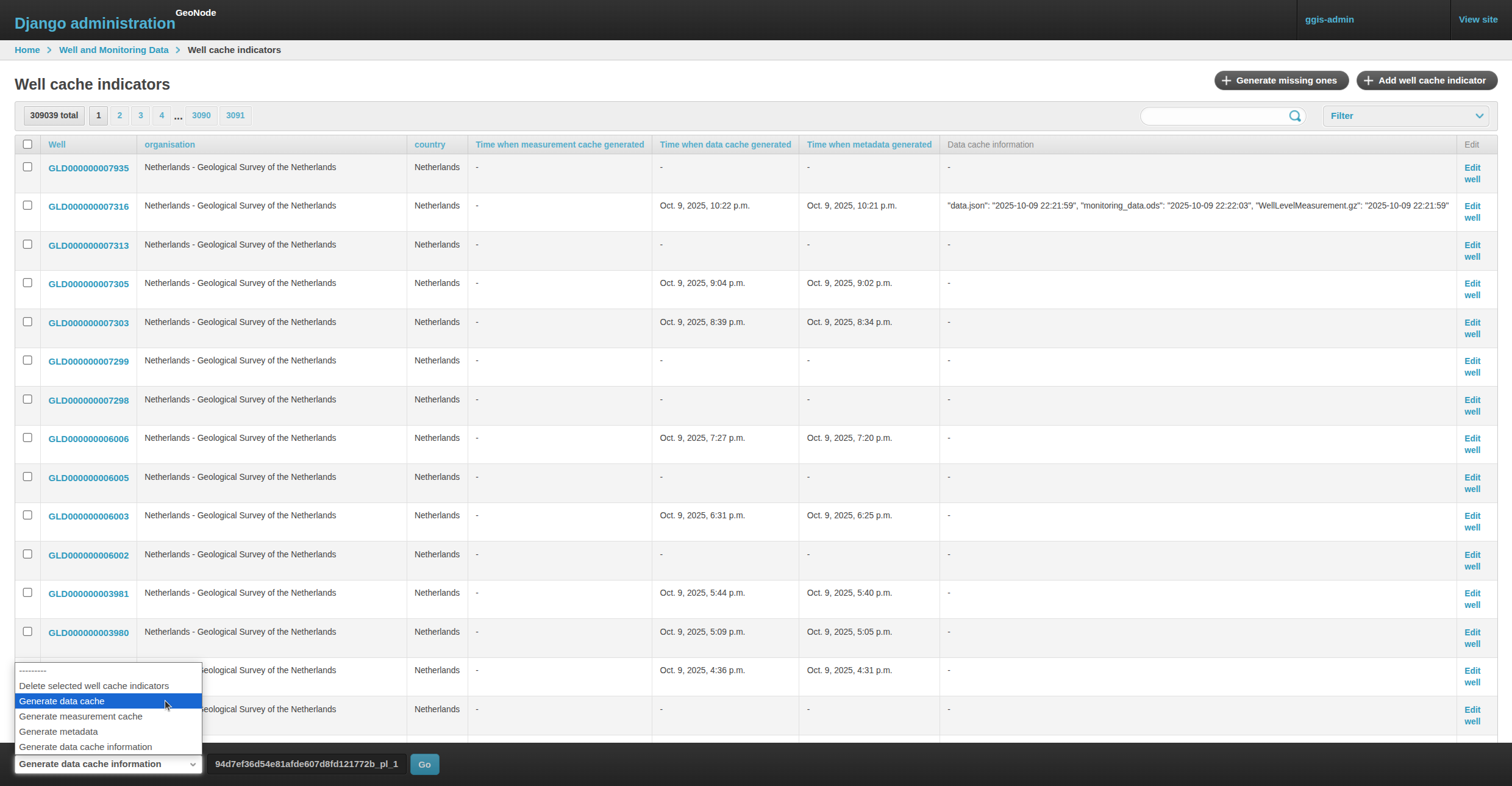
Task: Jump to page 3091 of the results
Action: pyautogui.click(x=234, y=115)
